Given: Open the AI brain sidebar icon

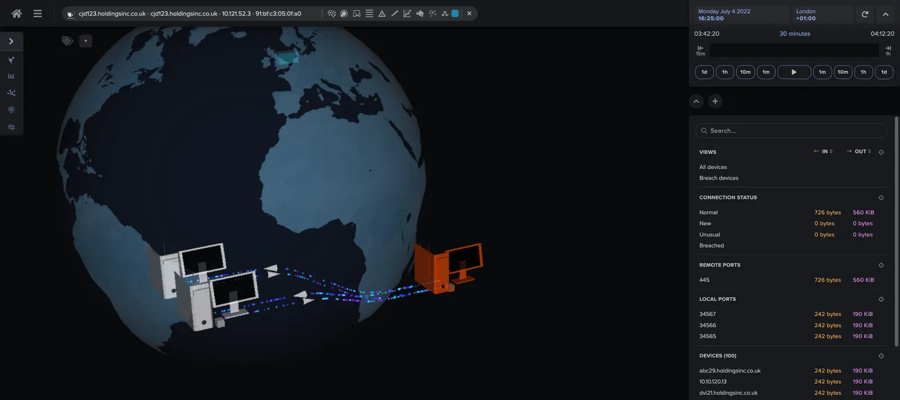Looking at the screenshot, I should tap(11, 127).
